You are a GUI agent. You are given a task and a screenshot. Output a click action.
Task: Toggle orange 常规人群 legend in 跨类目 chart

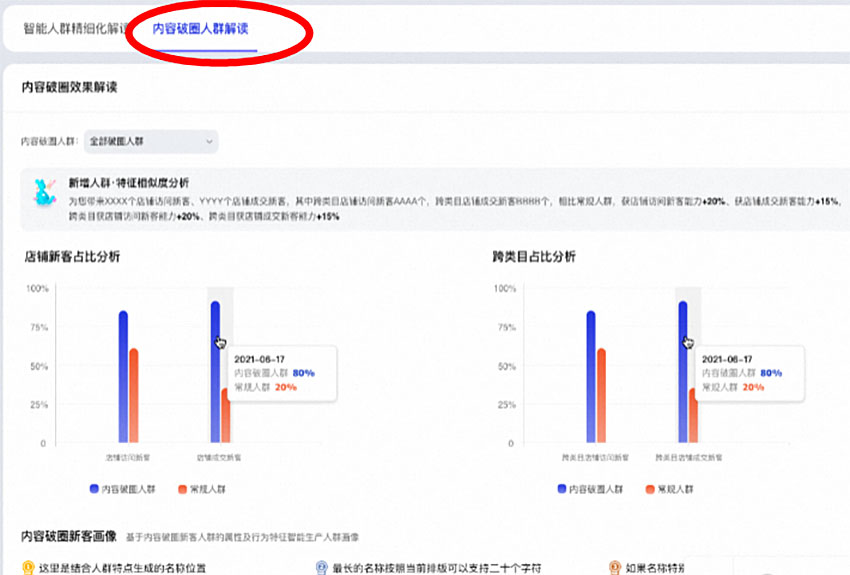tap(669, 489)
